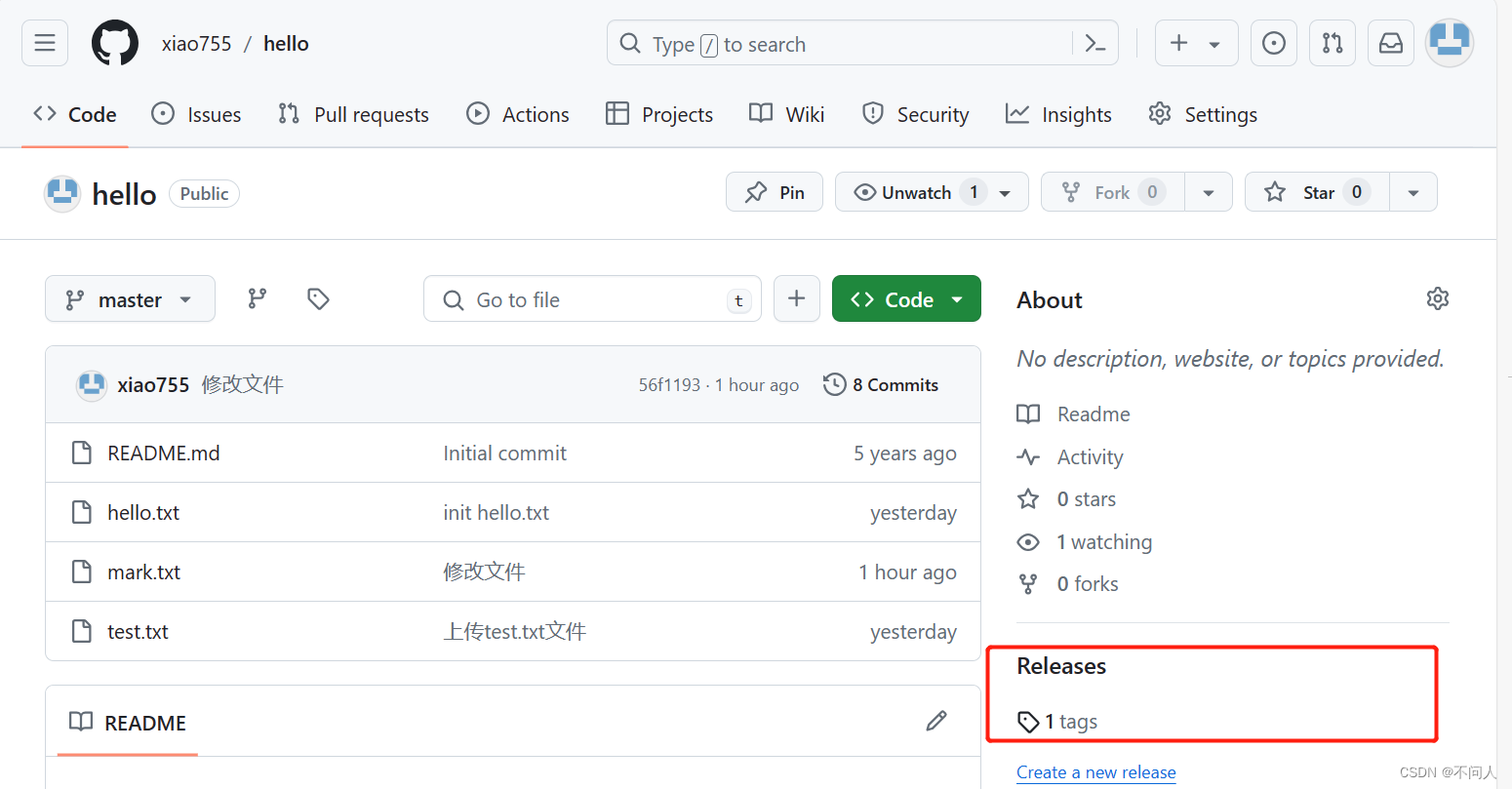
Task: Open the Initial commit message link
Action: [504, 454]
